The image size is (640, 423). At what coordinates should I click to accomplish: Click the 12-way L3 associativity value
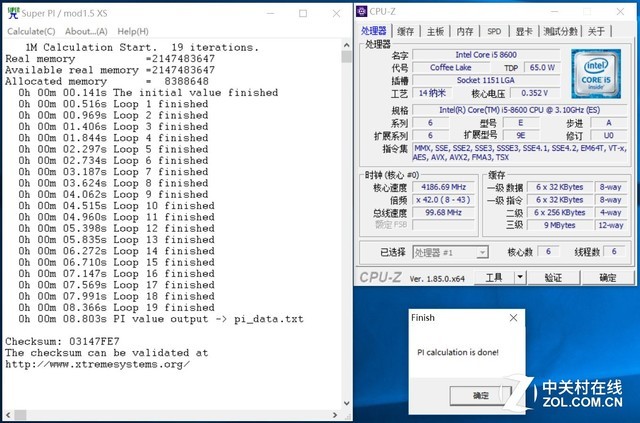[611, 225]
